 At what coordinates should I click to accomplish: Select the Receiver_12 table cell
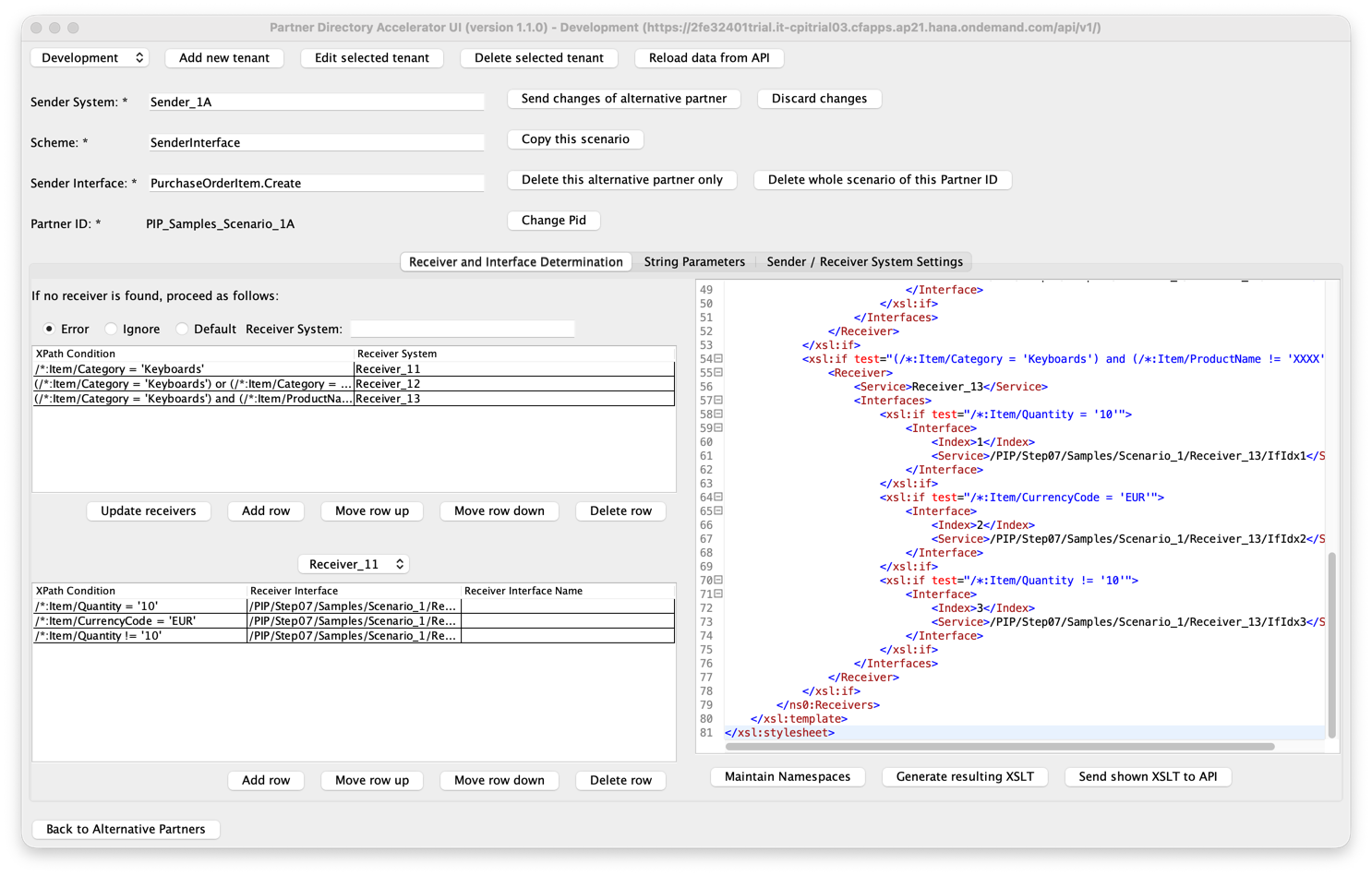pos(514,384)
